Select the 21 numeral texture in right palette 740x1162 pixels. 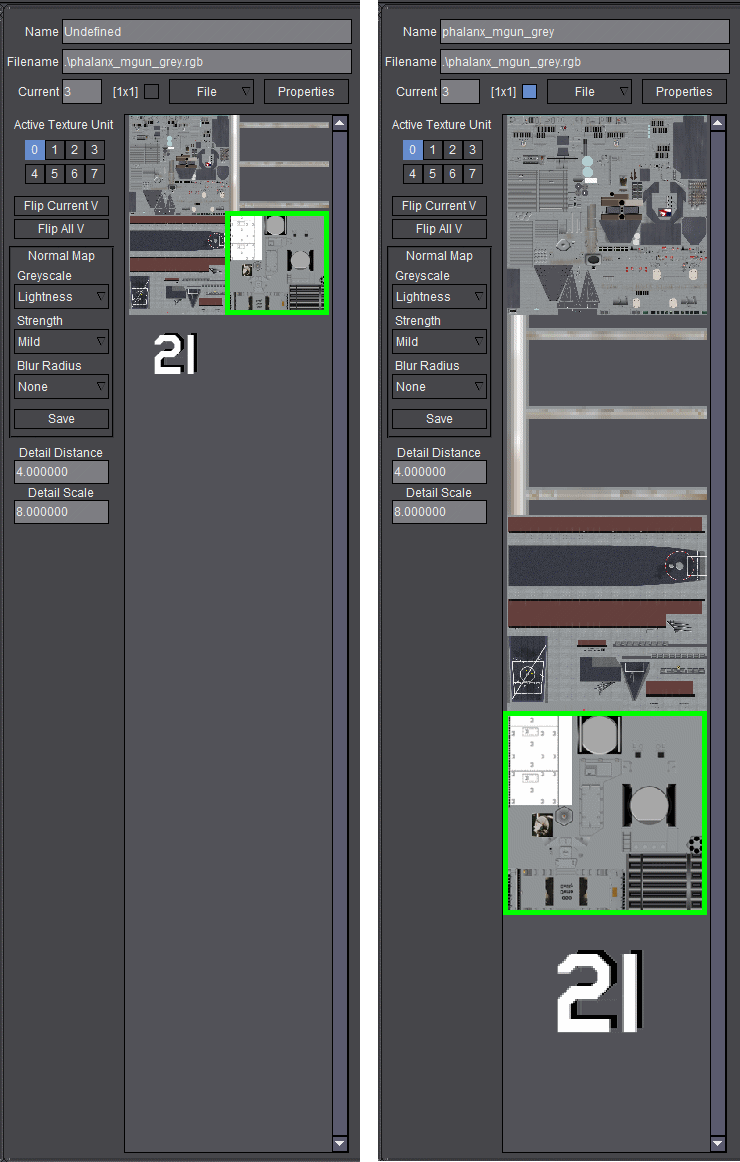(x=600, y=992)
